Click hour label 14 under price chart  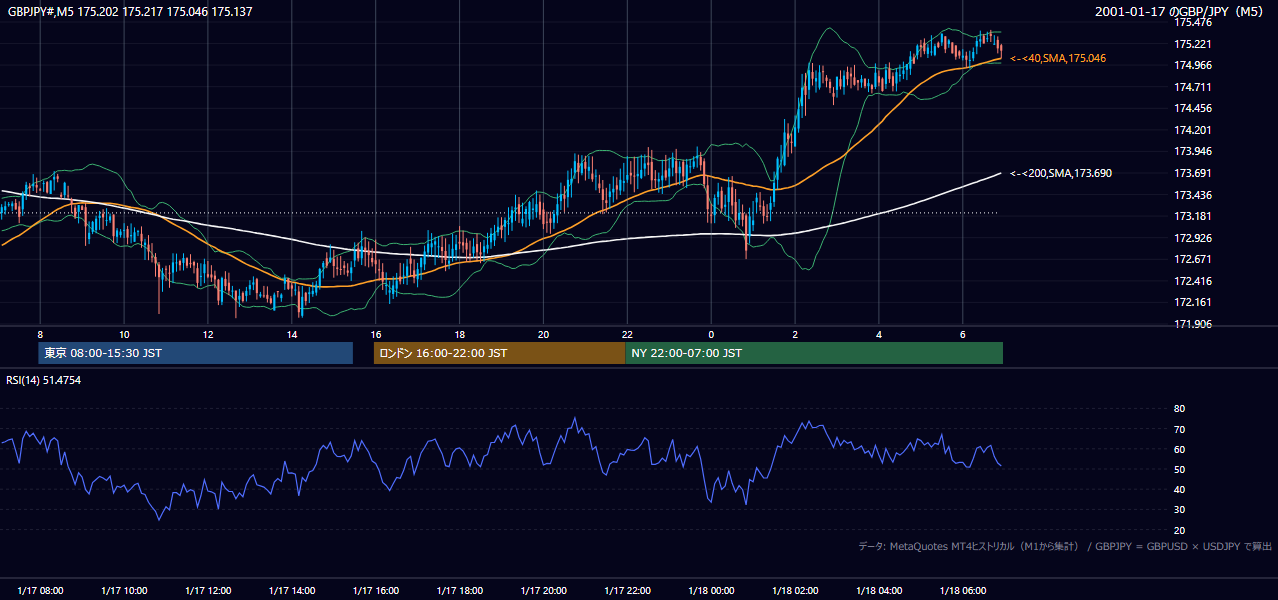[292, 334]
